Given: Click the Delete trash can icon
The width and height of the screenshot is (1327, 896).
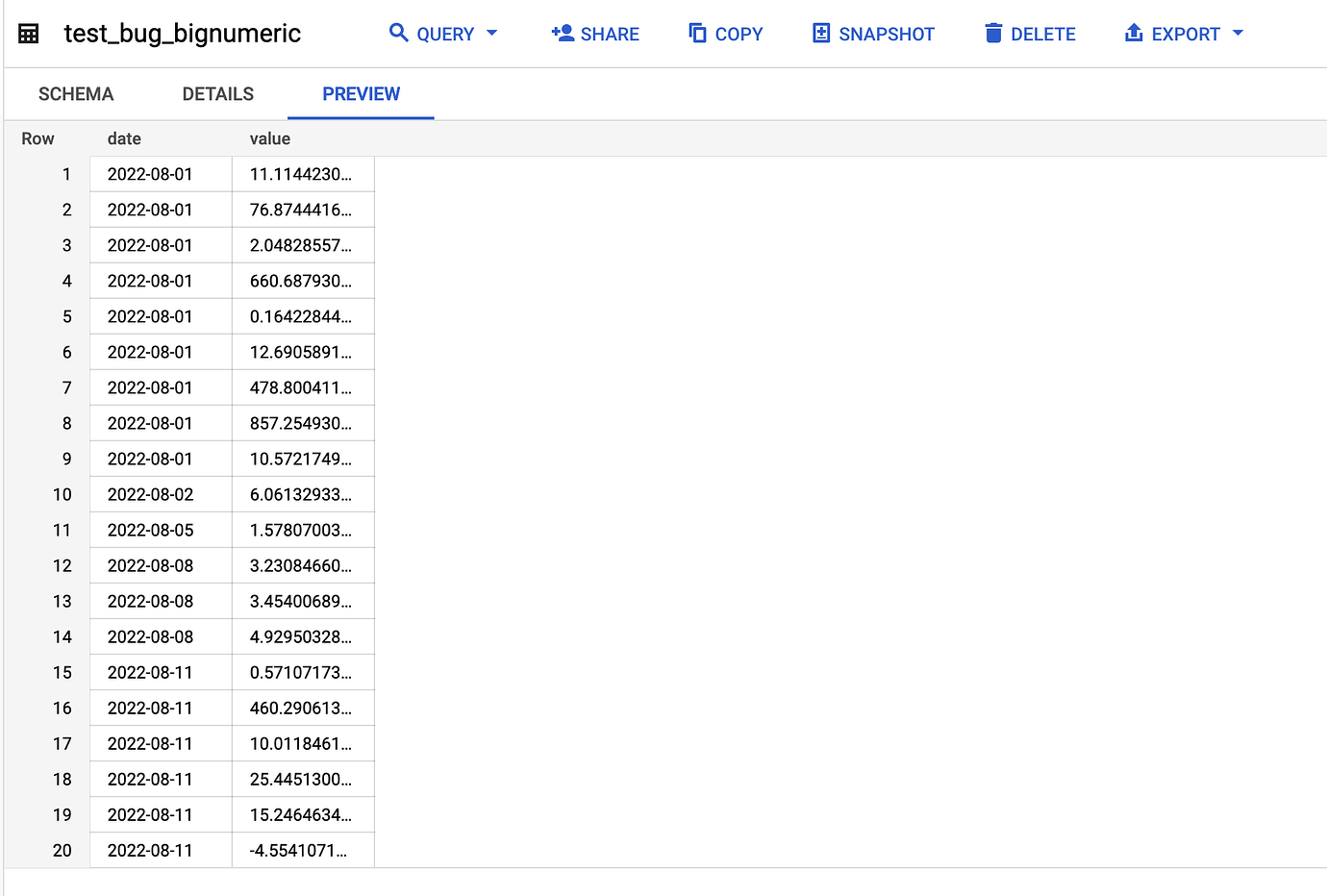Looking at the screenshot, I should [x=994, y=33].
